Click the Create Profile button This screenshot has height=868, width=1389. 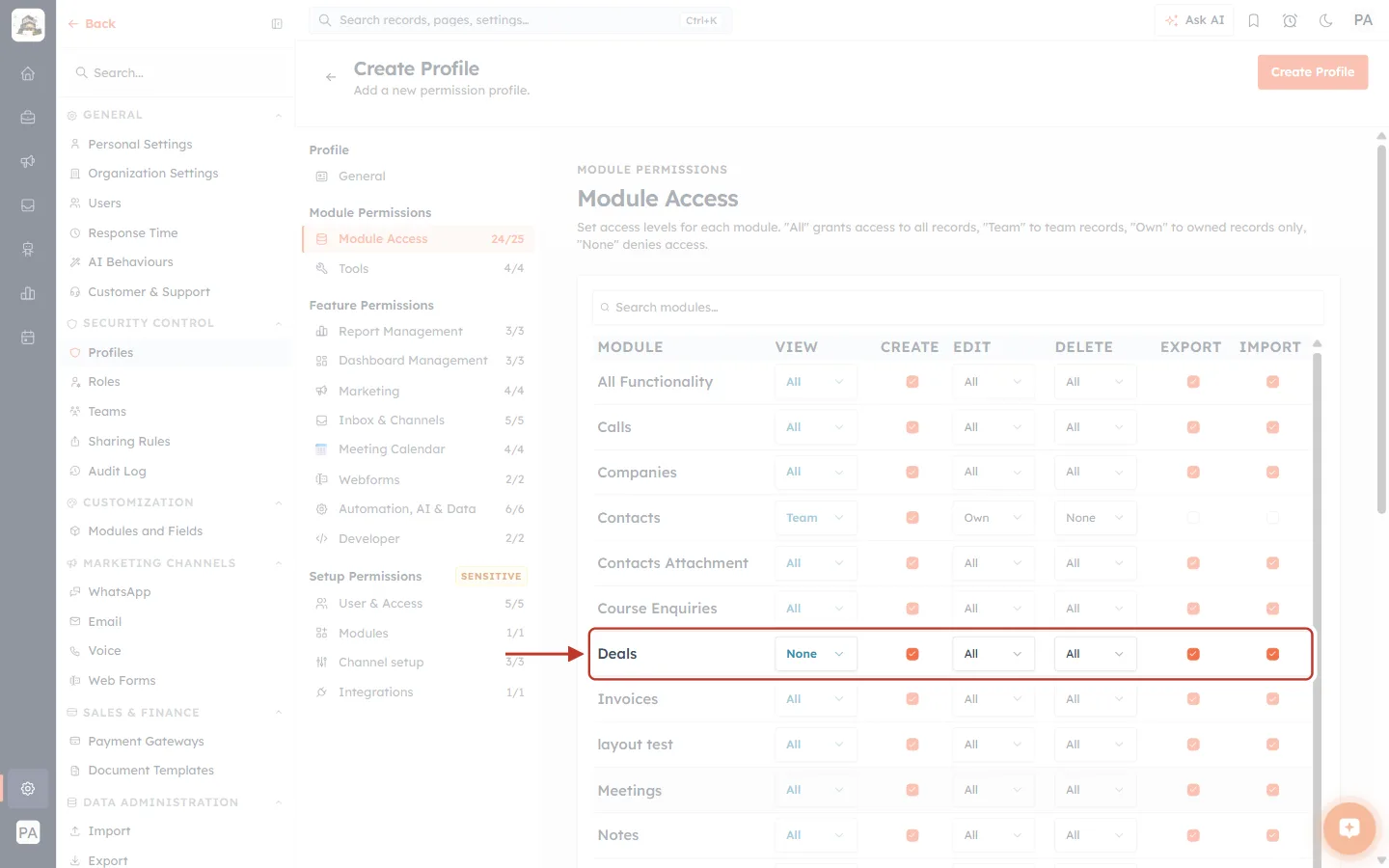point(1312,72)
